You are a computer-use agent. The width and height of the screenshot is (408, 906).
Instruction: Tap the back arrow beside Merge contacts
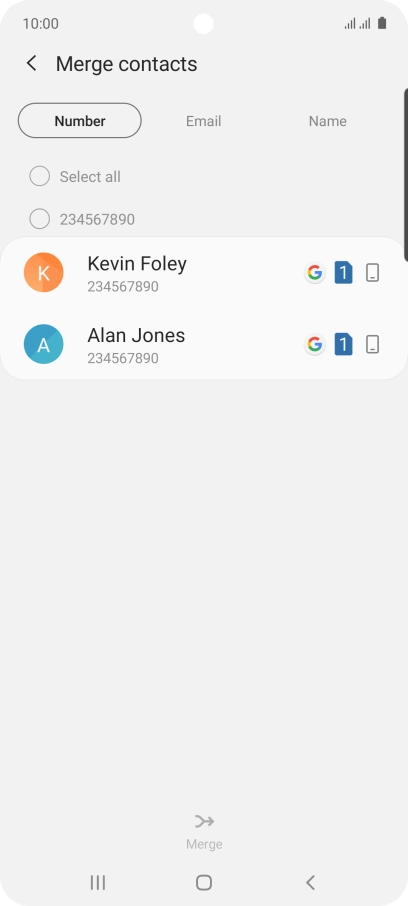coord(32,64)
